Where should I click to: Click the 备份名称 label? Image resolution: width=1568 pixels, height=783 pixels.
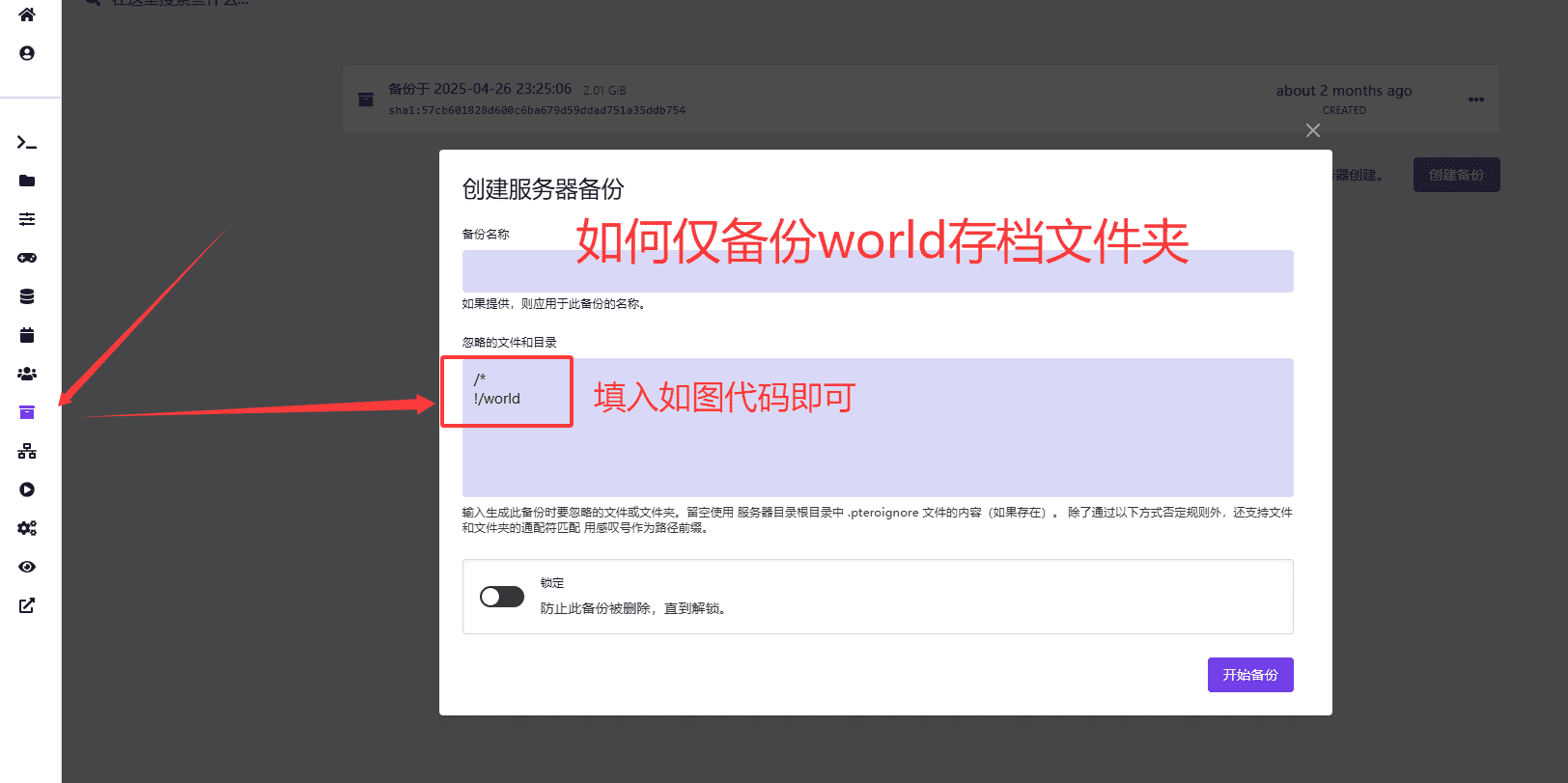coord(486,235)
